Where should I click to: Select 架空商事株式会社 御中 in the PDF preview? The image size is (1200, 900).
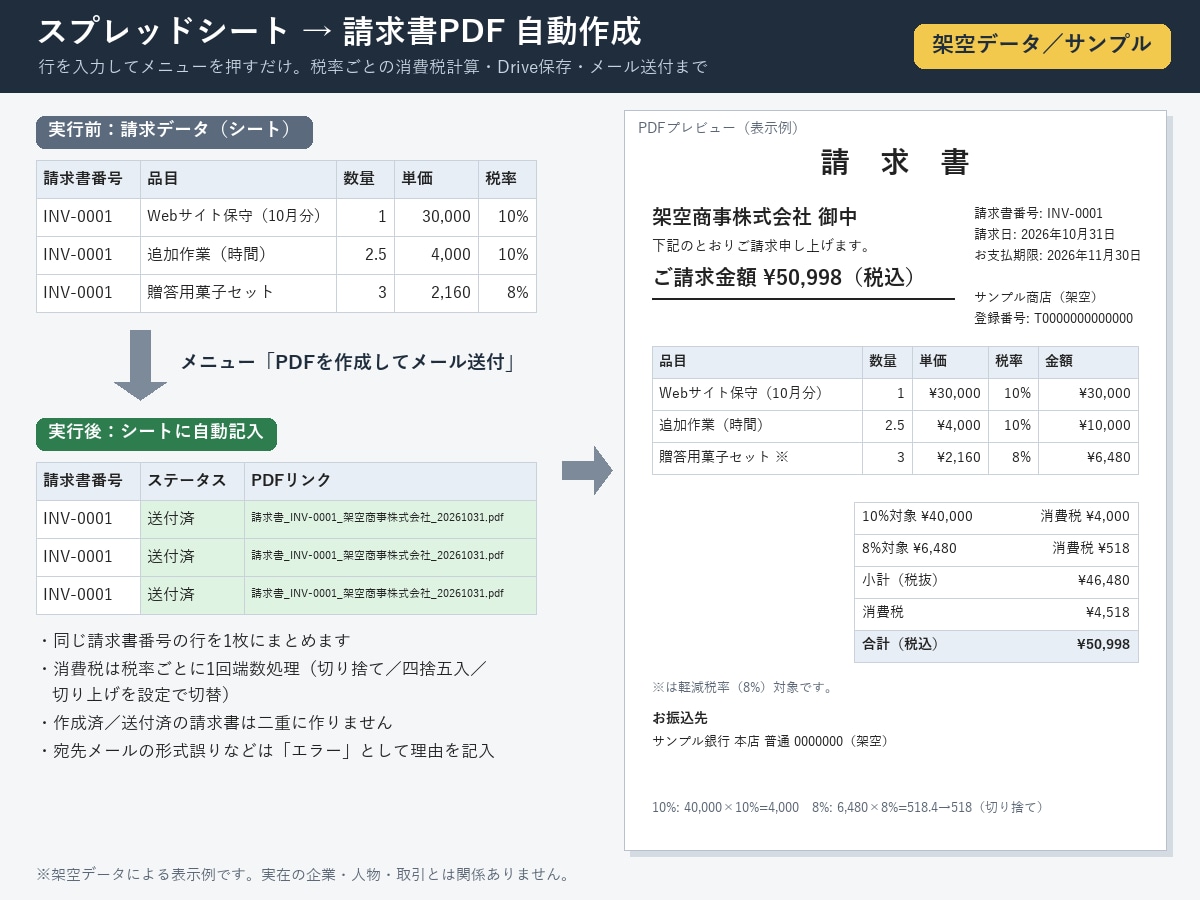[x=754, y=217]
